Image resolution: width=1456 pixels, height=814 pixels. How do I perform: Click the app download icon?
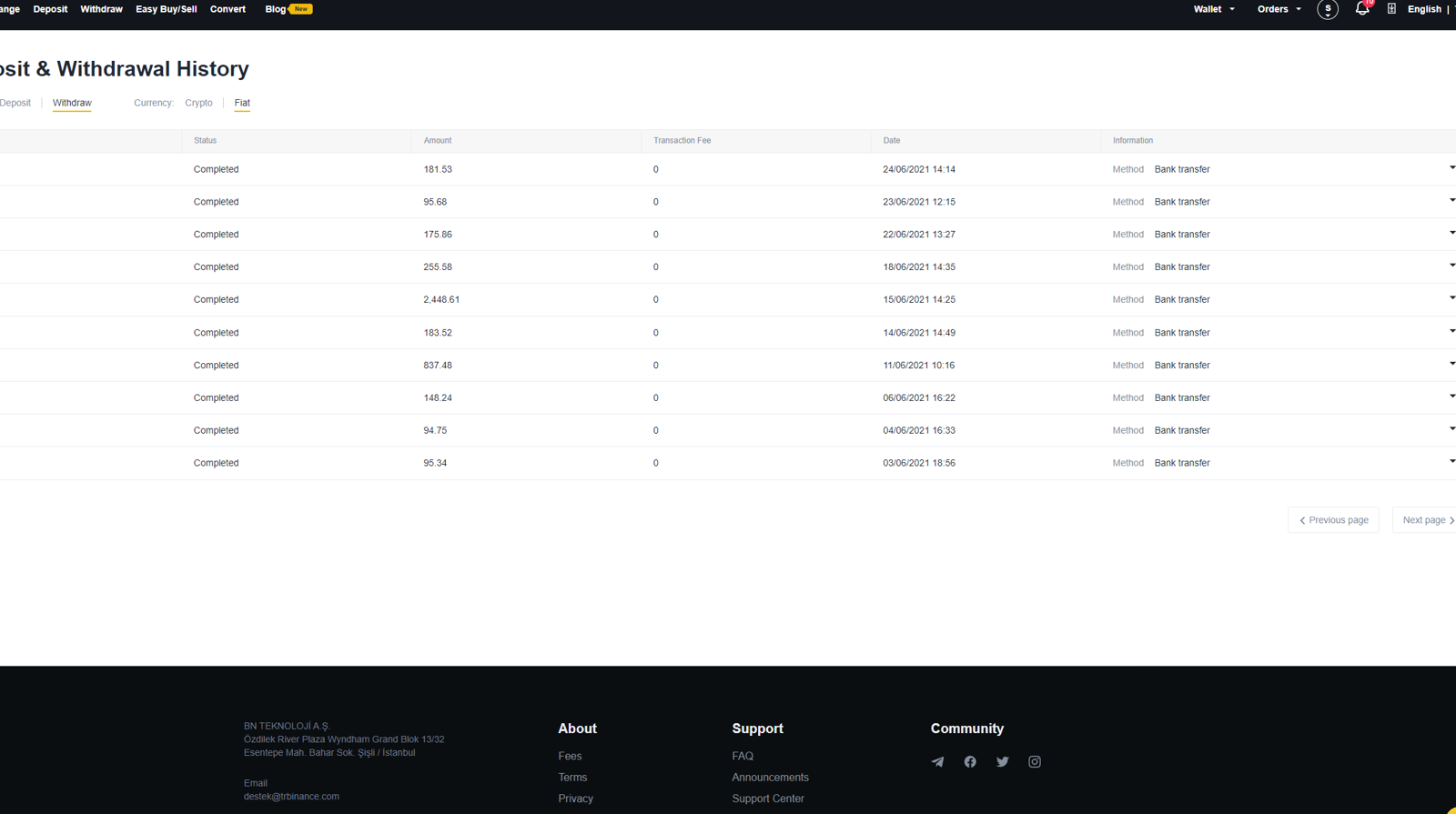1391,9
